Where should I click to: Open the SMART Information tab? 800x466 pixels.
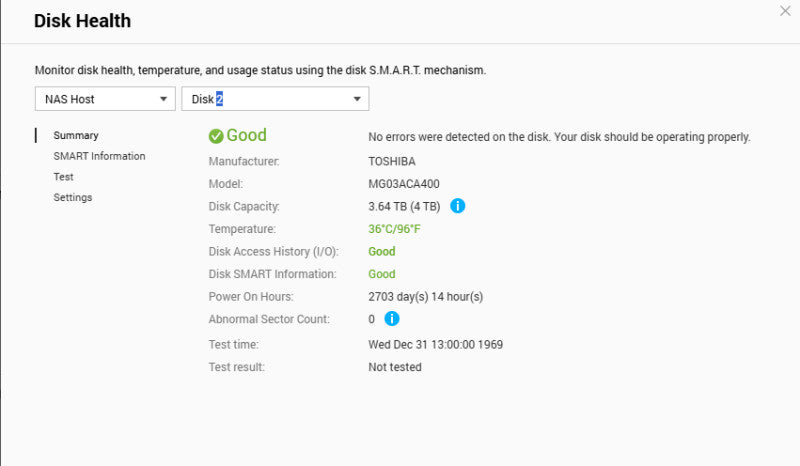tap(99, 156)
